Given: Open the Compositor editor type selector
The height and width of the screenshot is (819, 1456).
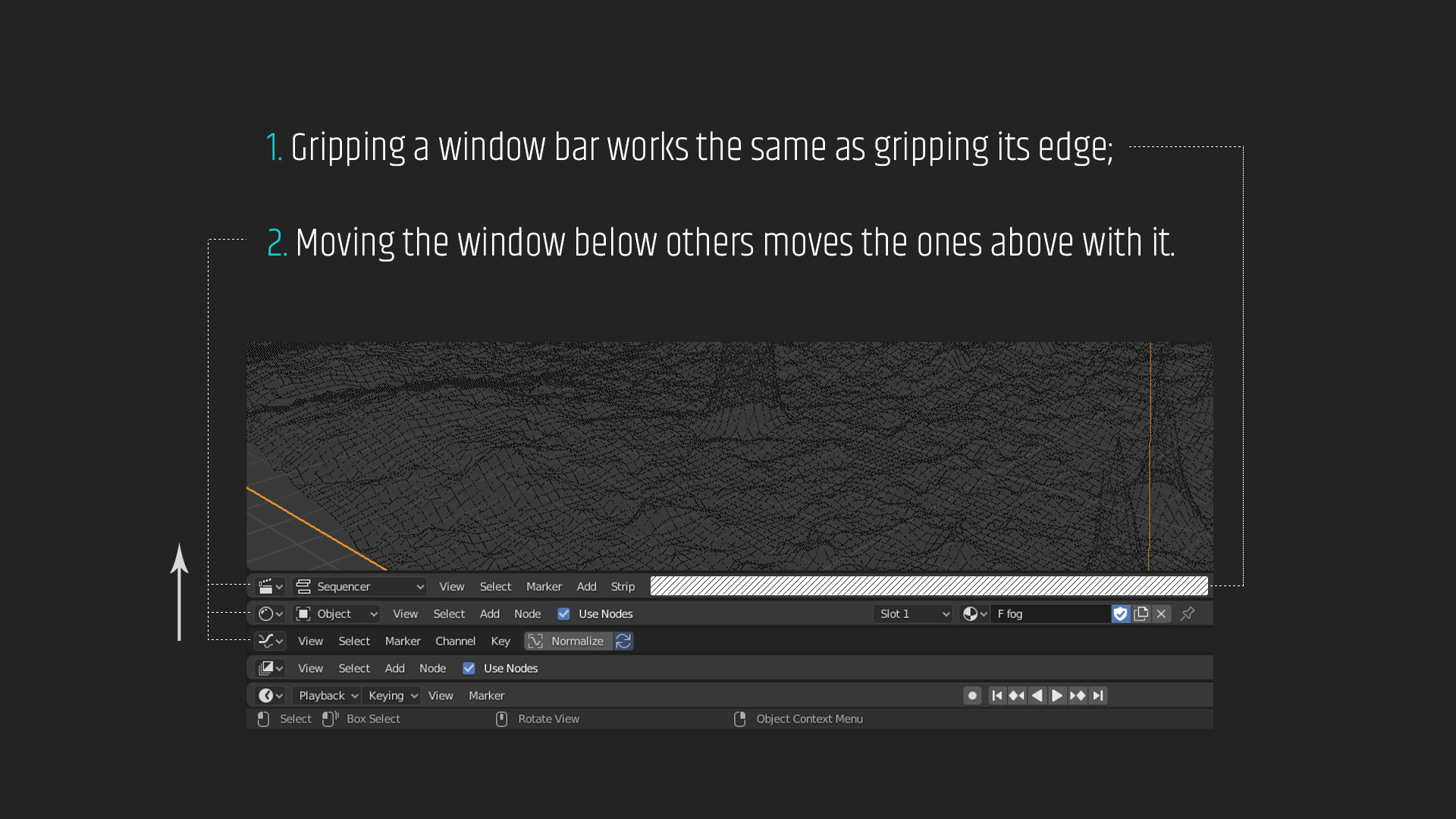Looking at the screenshot, I should pos(270,668).
